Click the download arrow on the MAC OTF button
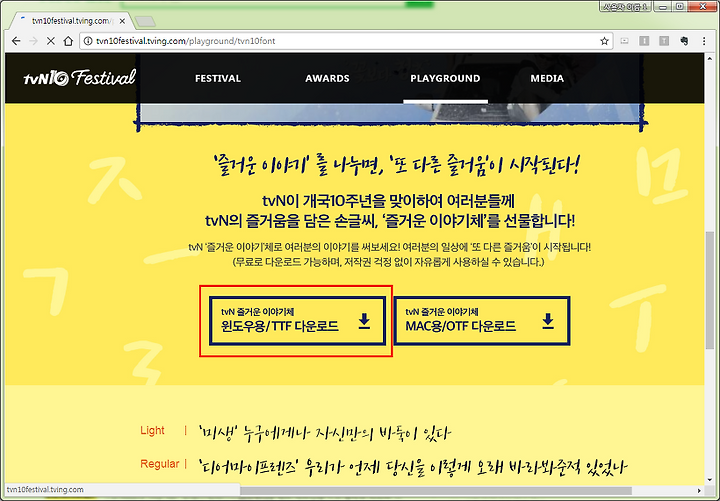 (548, 321)
